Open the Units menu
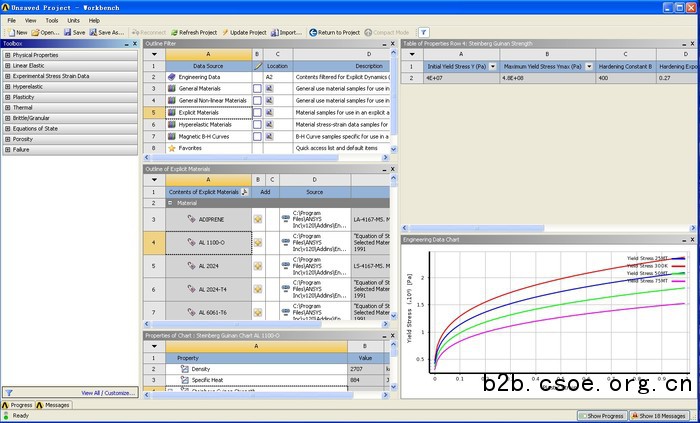 point(73,20)
